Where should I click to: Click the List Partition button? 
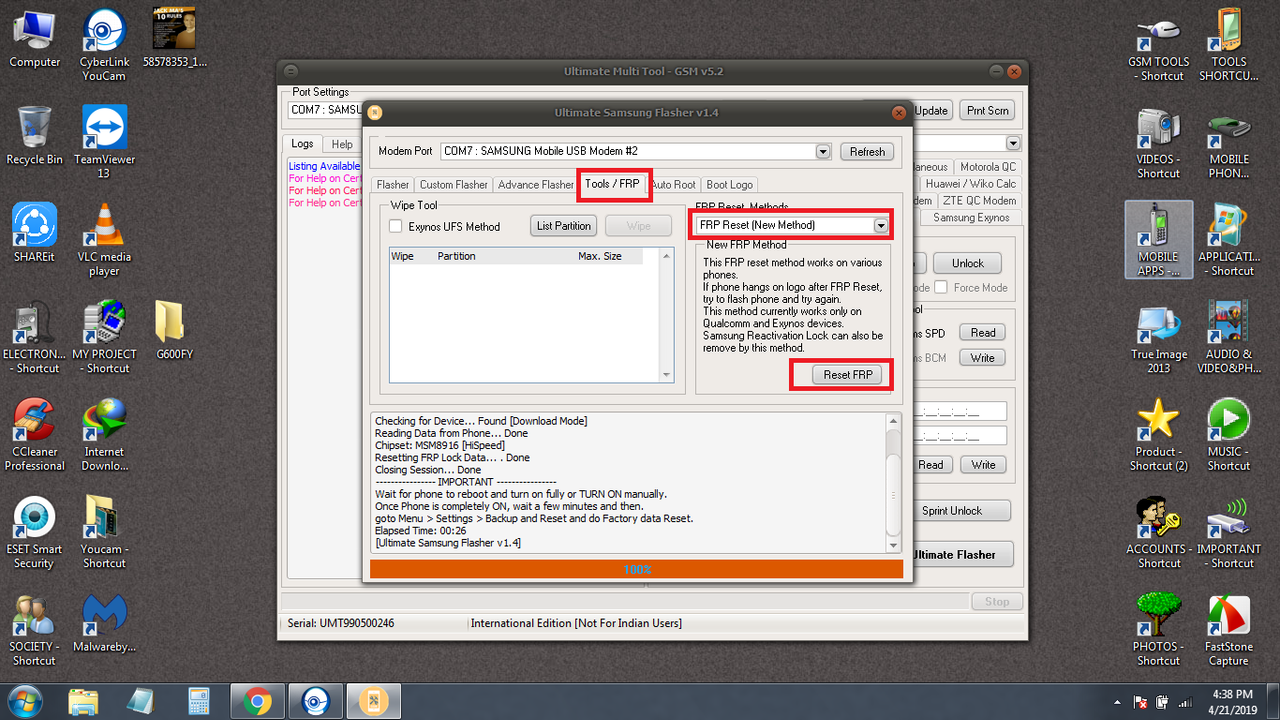564,226
